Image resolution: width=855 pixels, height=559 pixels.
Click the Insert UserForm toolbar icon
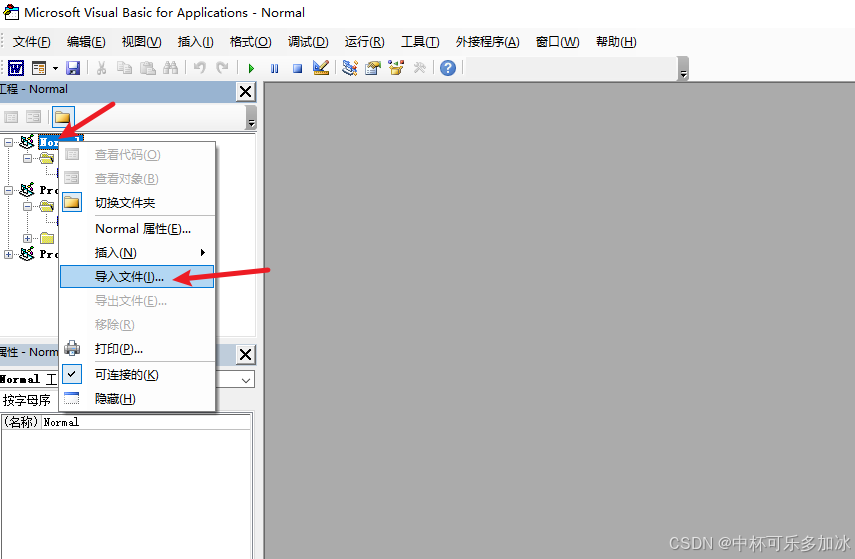[x=39, y=68]
